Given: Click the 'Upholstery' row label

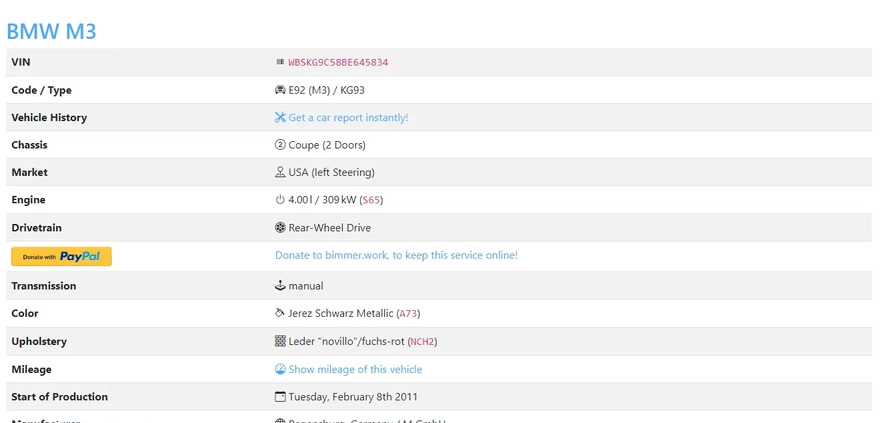Looking at the screenshot, I should [39, 341].
